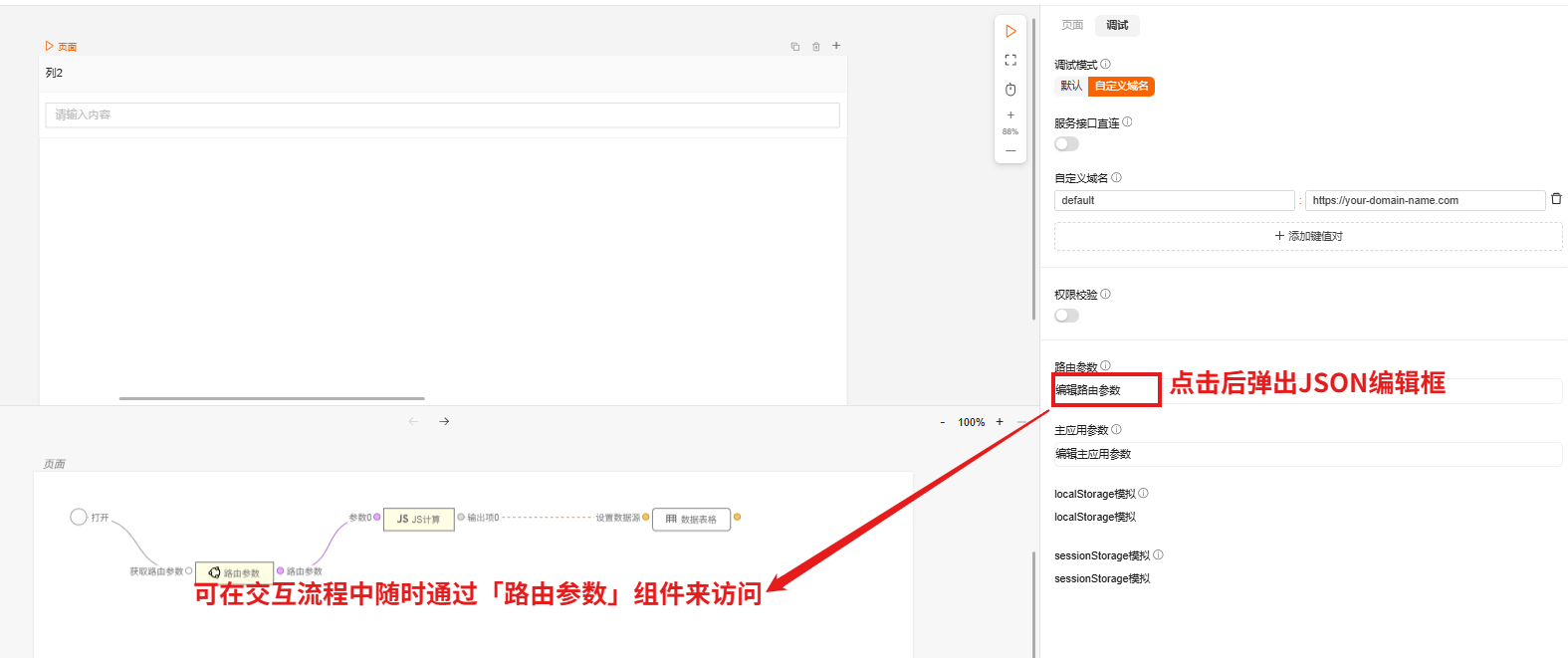Go back with the left arrow in the flow editor
This screenshot has width=1568, height=658.
tap(414, 422)
